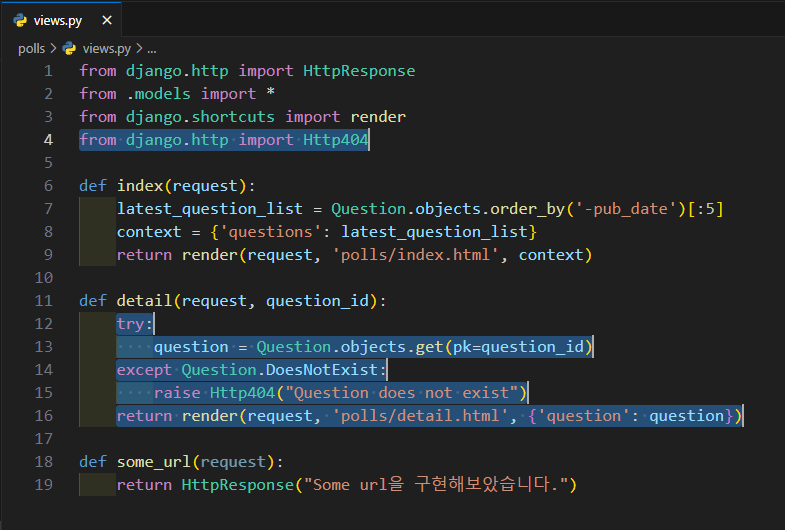Click 'polls/index.html' string
785x530 pixels.
415,255
